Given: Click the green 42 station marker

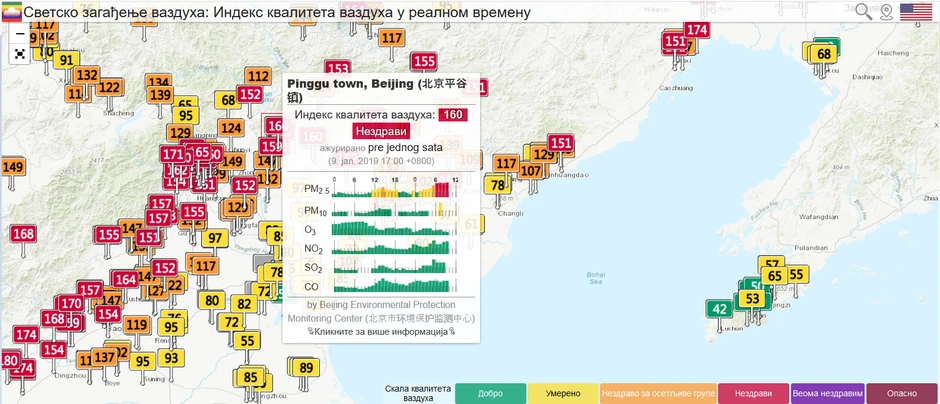Looking at the screenshot, I should (719, 309).
